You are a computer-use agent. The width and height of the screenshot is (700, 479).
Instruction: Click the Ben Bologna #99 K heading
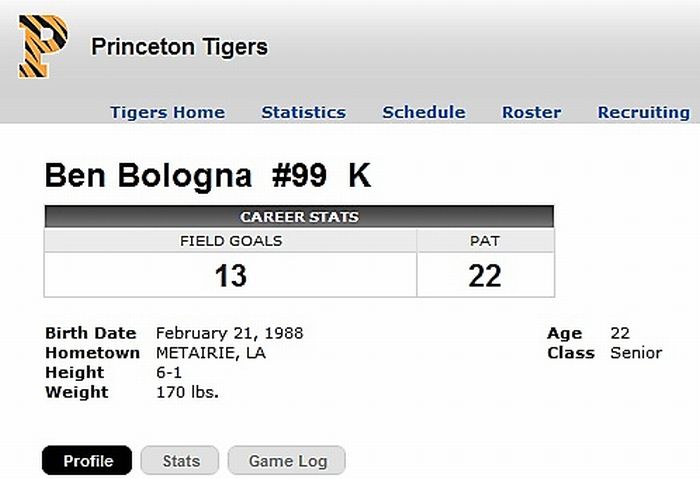point(208,176)
